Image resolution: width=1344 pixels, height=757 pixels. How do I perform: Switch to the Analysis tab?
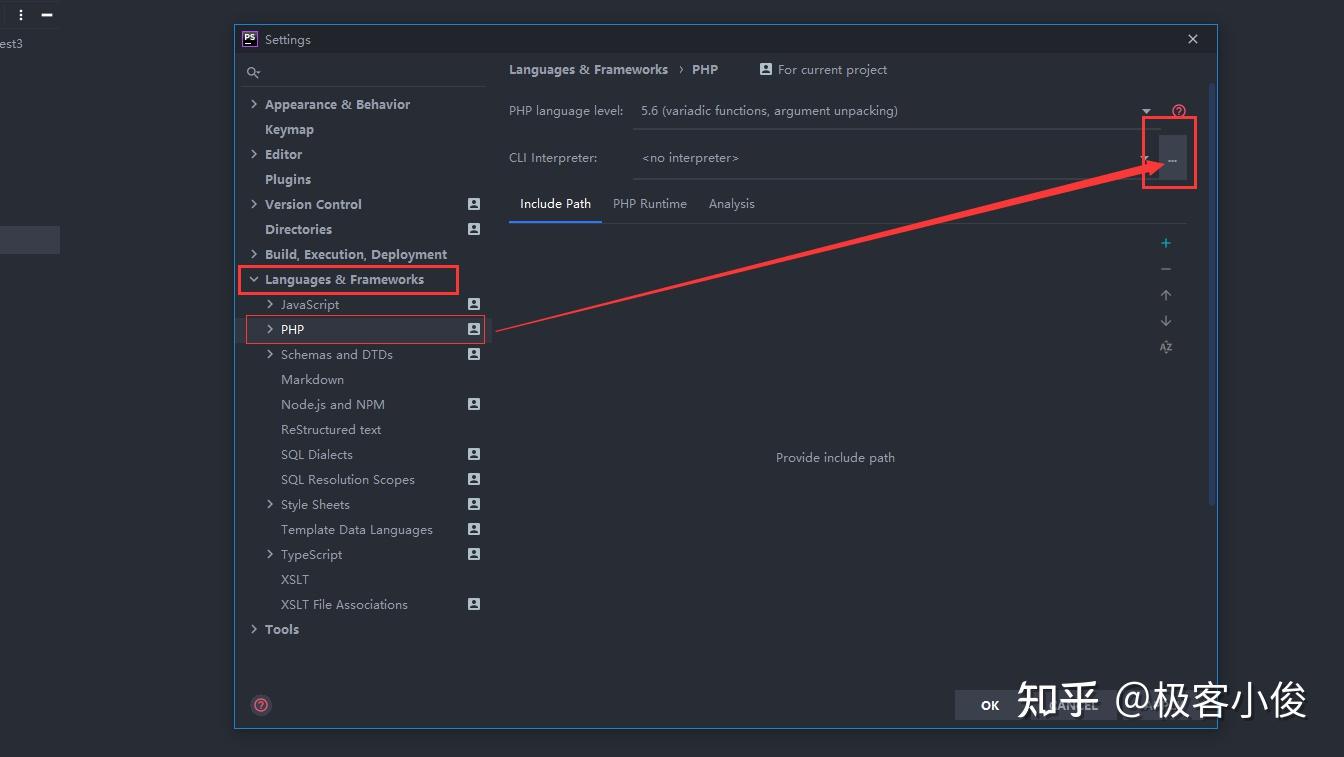click(x=731, y=203)
